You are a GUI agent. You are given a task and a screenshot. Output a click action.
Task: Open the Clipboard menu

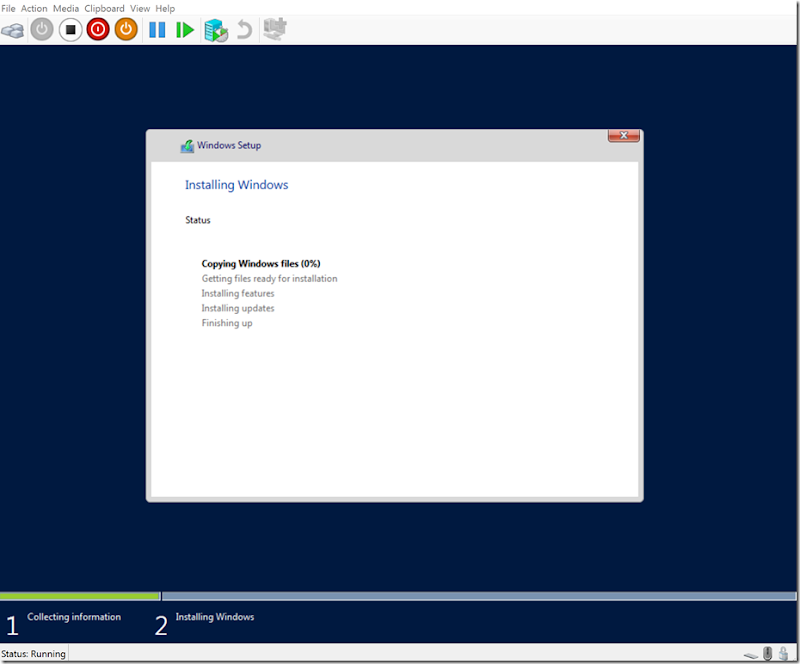104,8
